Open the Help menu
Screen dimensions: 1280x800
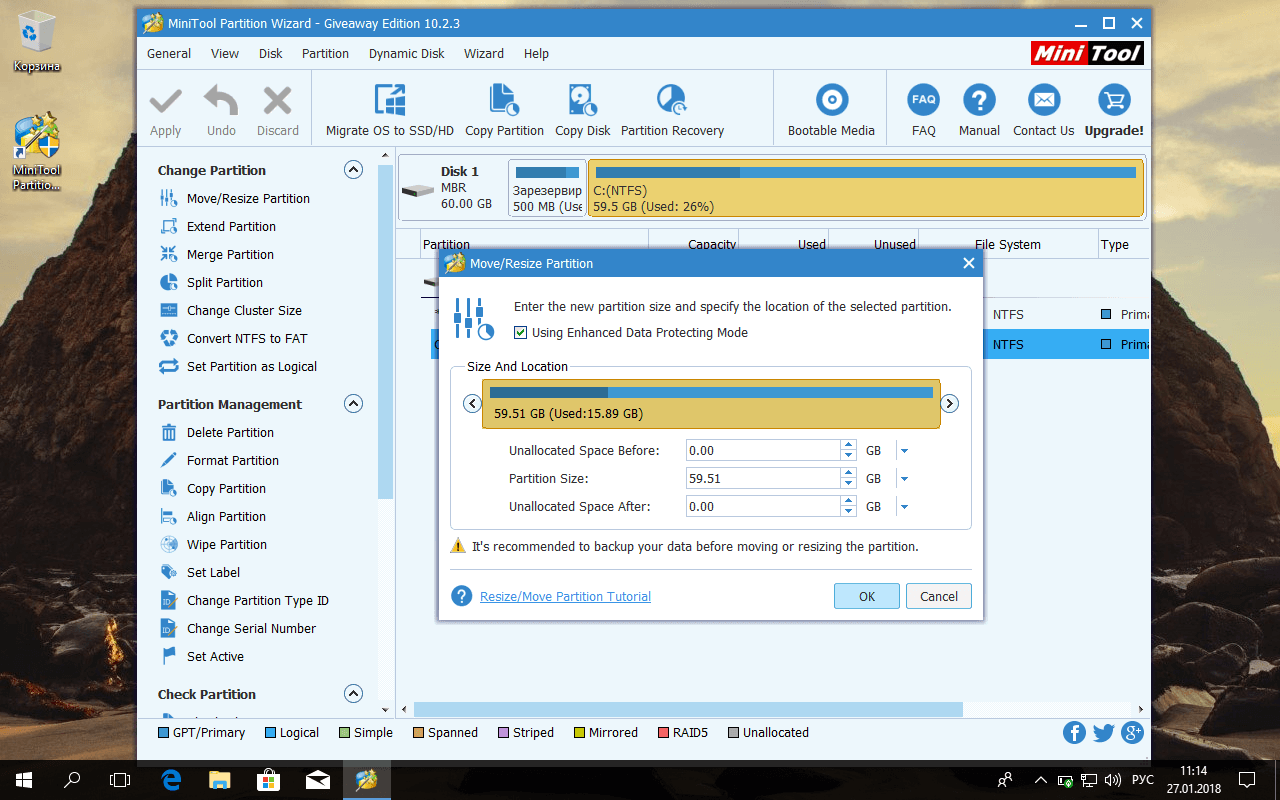536,54
